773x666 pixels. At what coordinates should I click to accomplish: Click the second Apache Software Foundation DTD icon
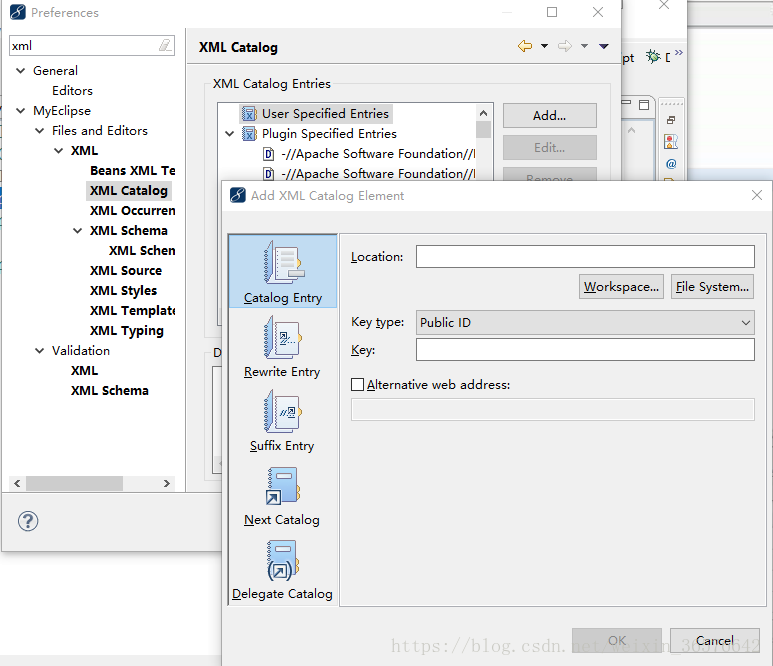tap(269, 174)
